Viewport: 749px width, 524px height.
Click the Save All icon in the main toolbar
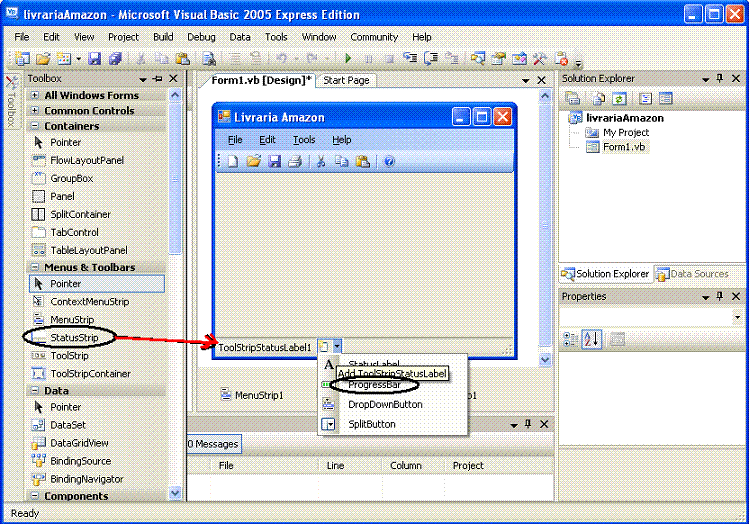click(x=115, y=58)
